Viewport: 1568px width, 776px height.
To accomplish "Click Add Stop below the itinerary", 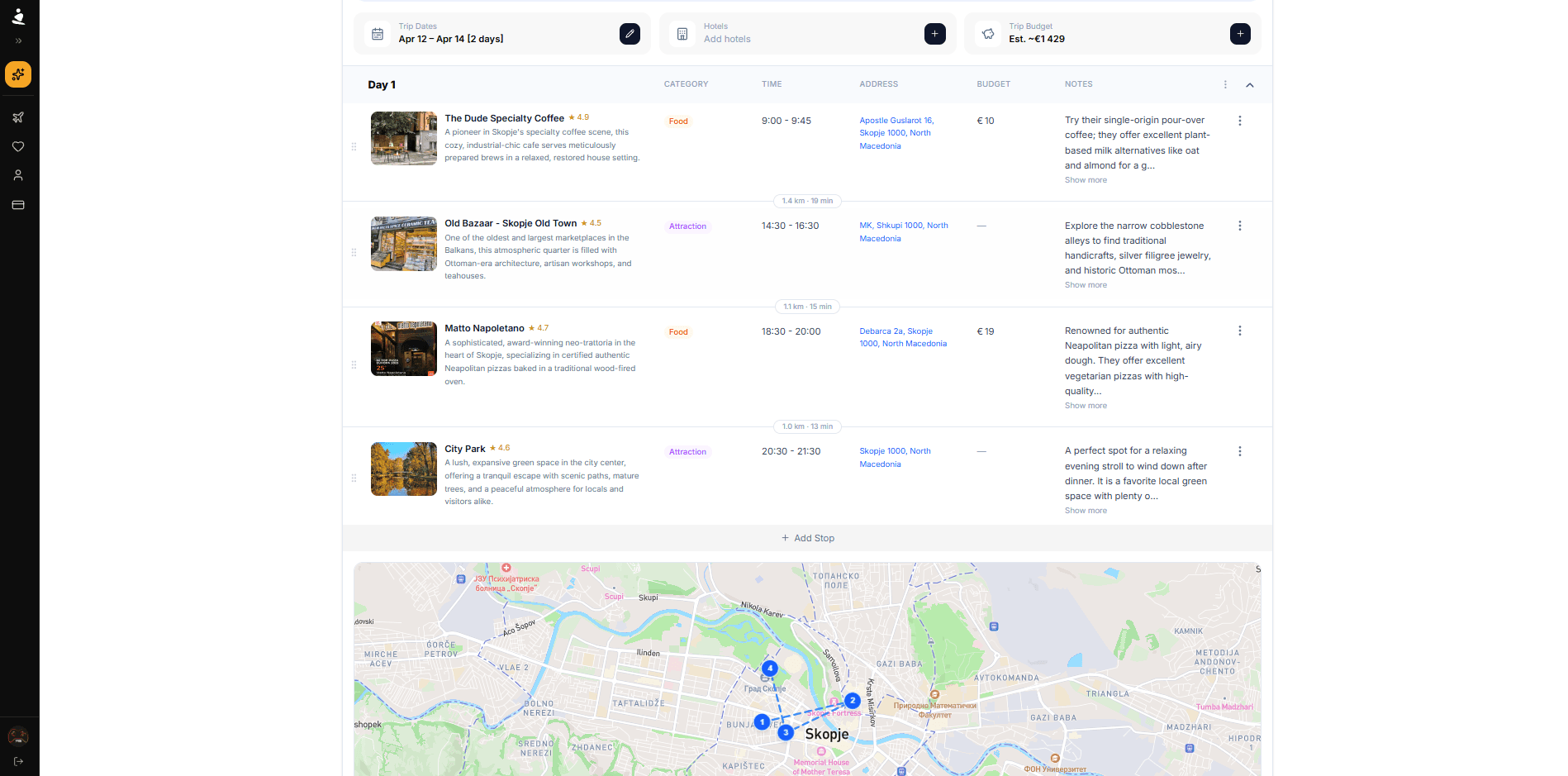I will (x=807, y=538).
